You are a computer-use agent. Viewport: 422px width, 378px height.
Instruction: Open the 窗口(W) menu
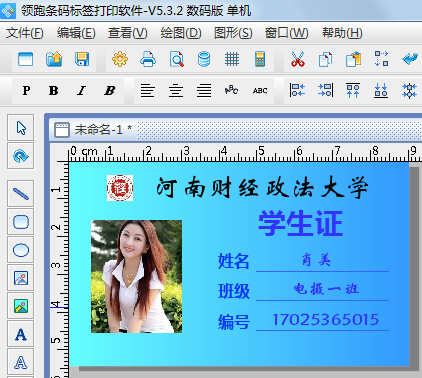click(x=286, y=33)
